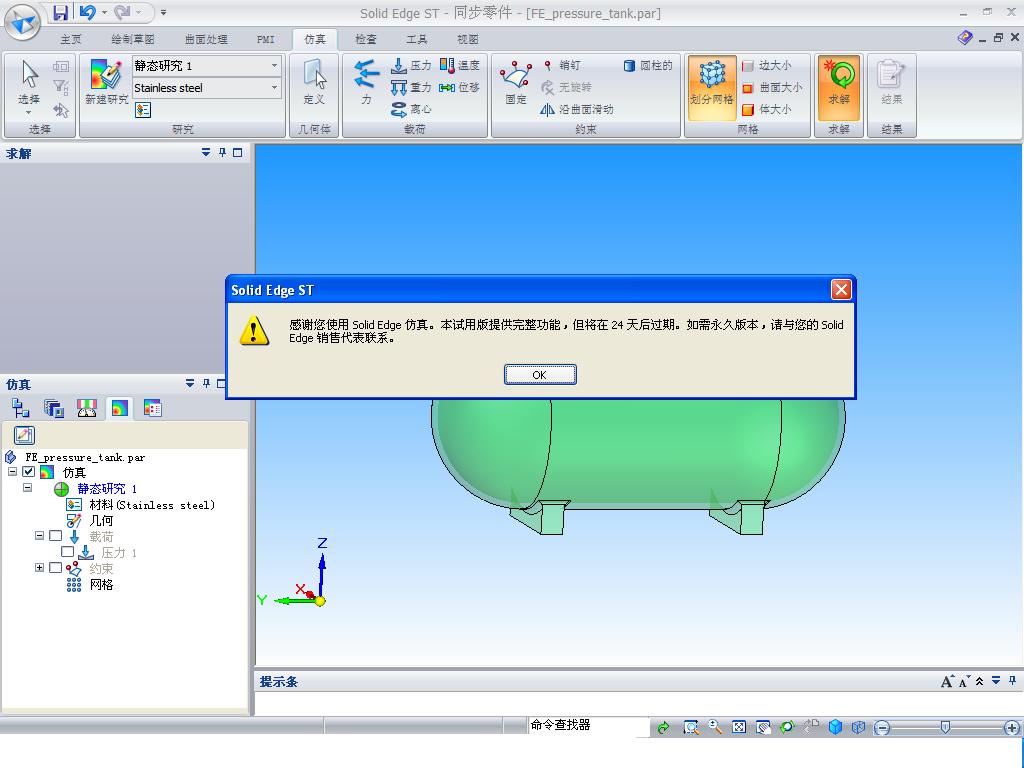1024x768 pixels.
Task: Open the 静态研究 1 study dropdown
Action: pos(274,65)
